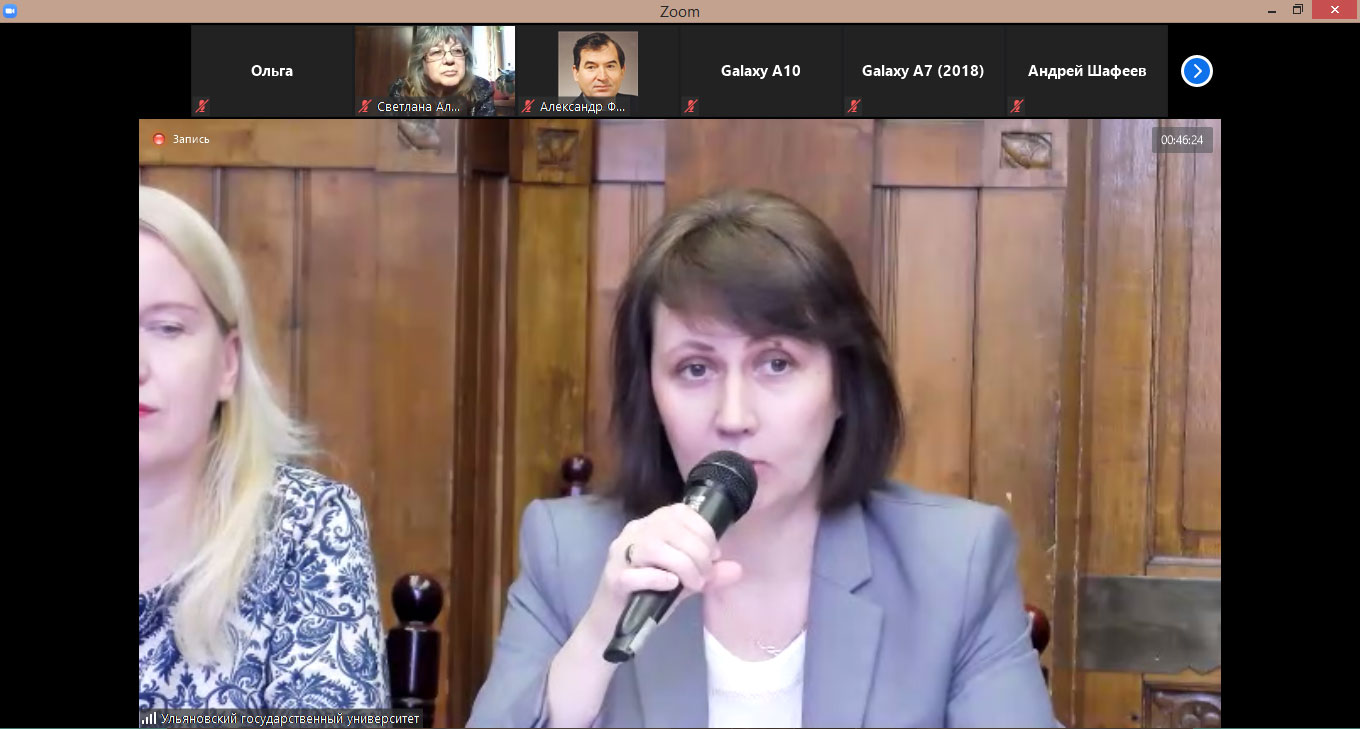
Task: Select the Galaxy A7 (2018) participant tile
Action: [924, 71]
